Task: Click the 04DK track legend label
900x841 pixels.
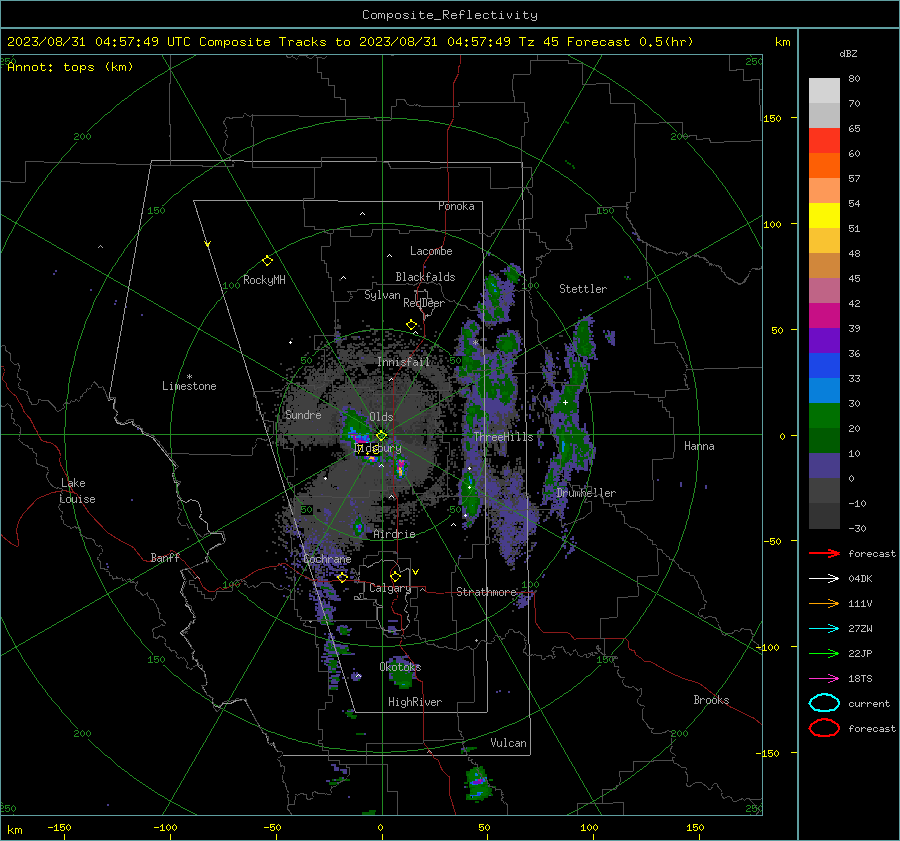Action: pos(860,579)
